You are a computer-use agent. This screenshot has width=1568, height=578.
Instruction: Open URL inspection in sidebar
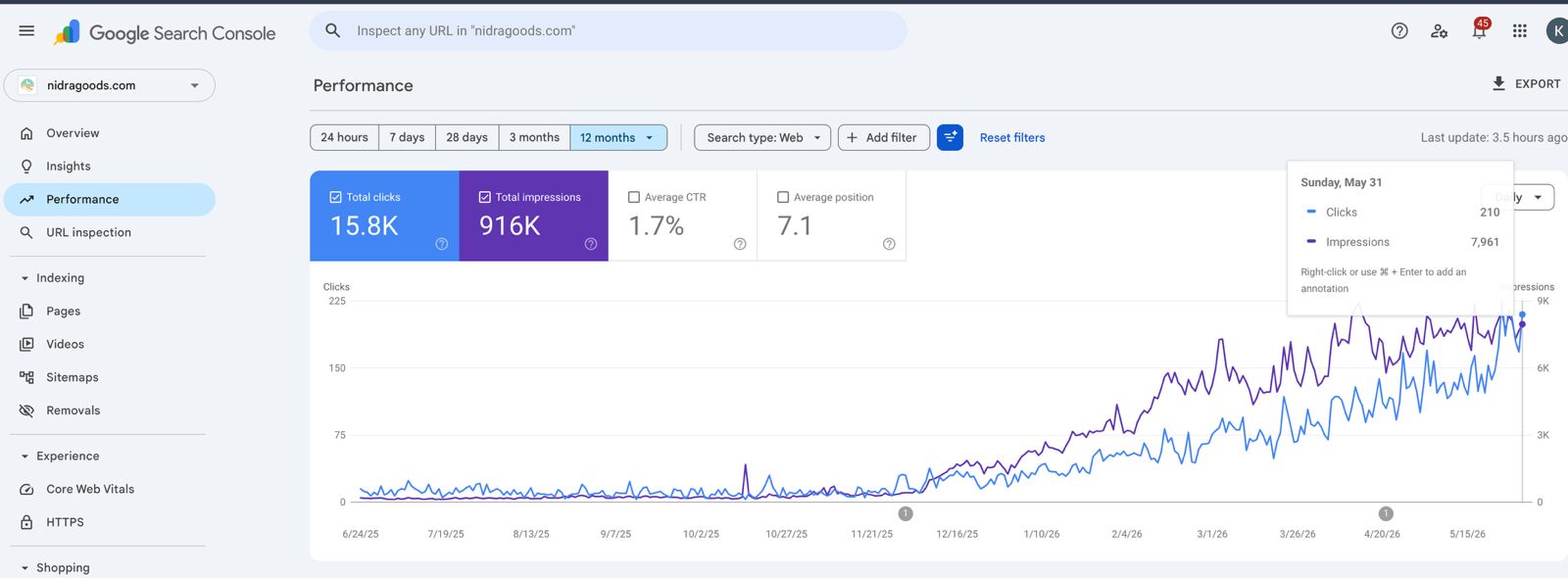click(110, 233)
